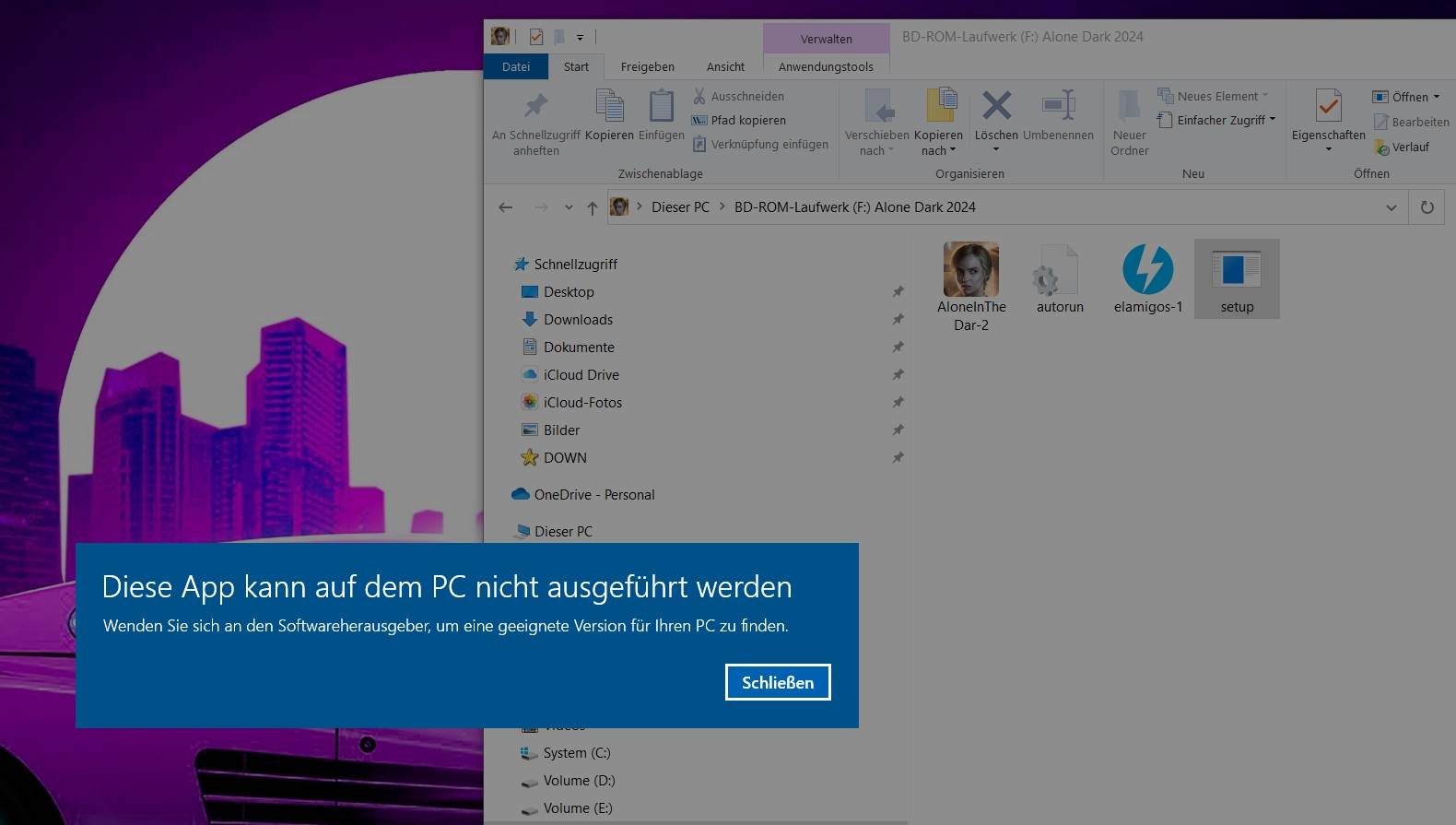
Task: Switch to the Freigeben ribbon tab
Action: click(647, 66)
